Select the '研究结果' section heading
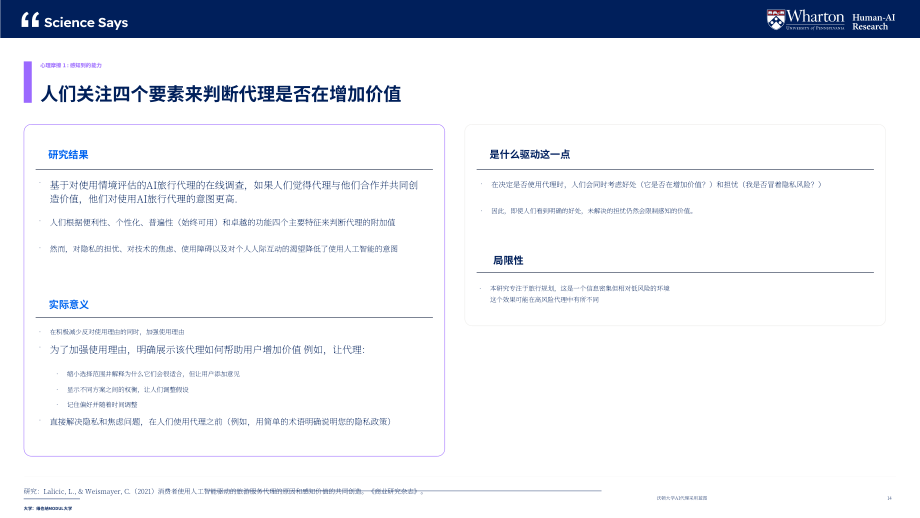The height and width of the screenshot is (518, 920). coord(68,154)
